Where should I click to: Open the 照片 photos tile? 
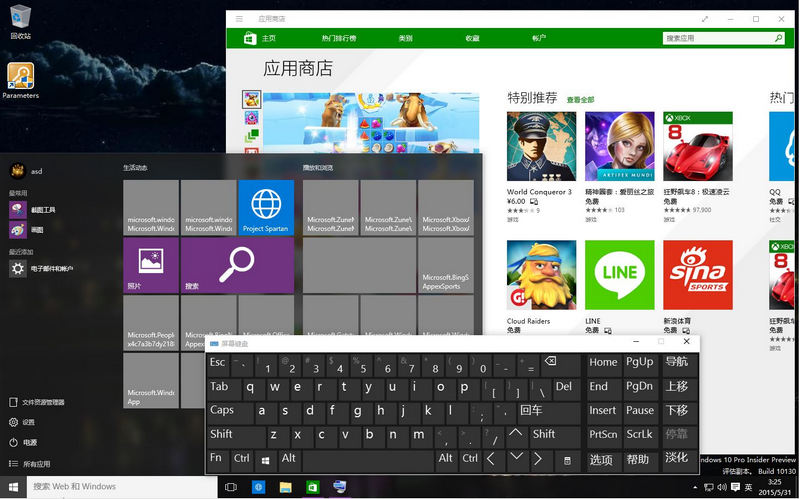coord(151,265)
